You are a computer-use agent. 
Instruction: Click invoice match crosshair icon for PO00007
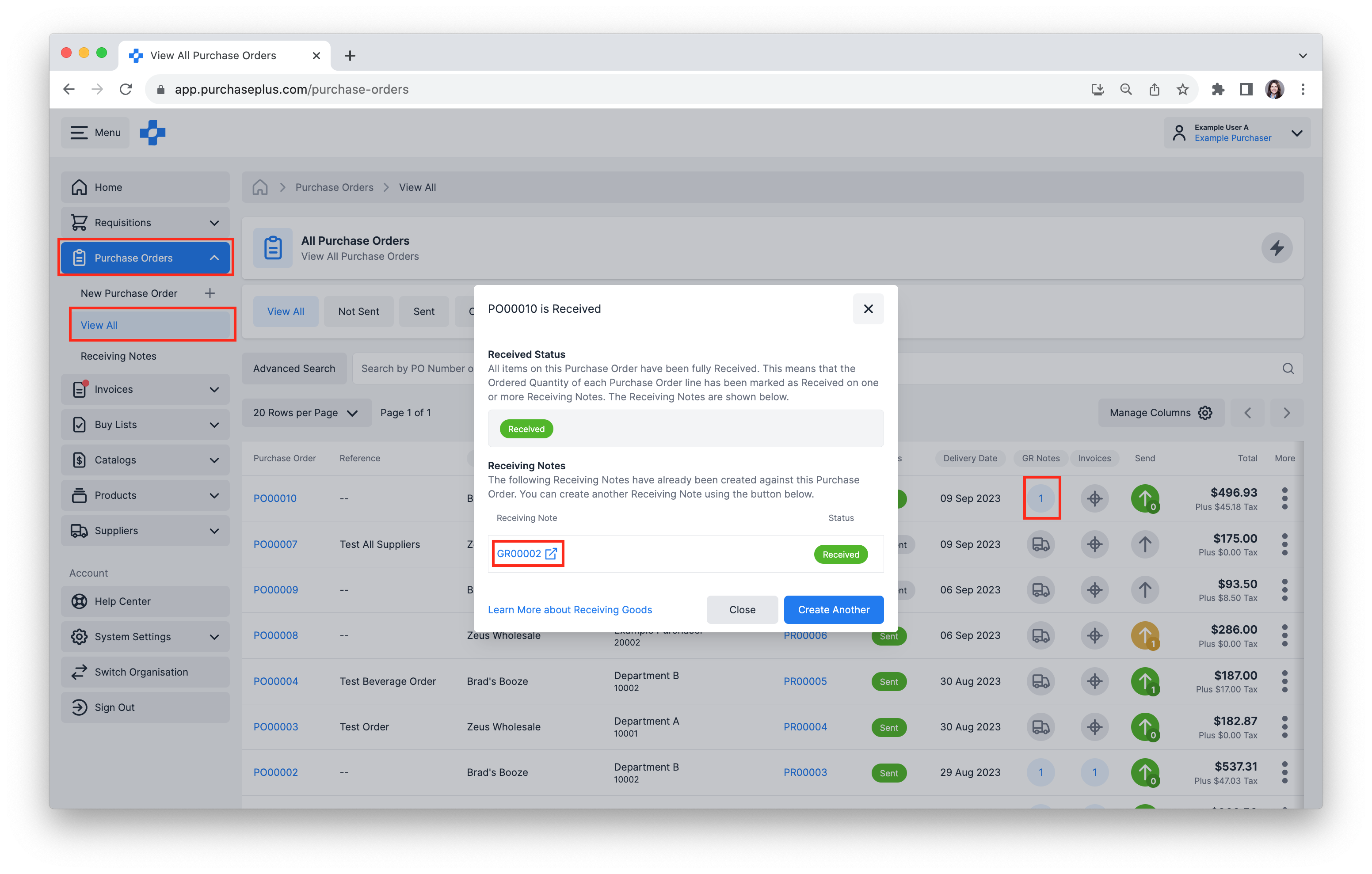(x=1094, y=544)
